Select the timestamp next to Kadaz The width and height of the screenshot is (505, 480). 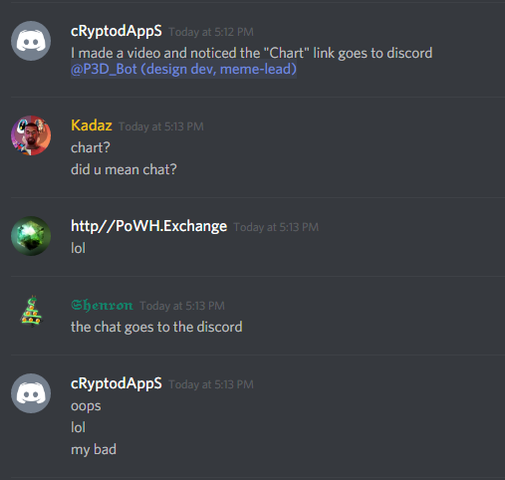click(x=161, y=127)
